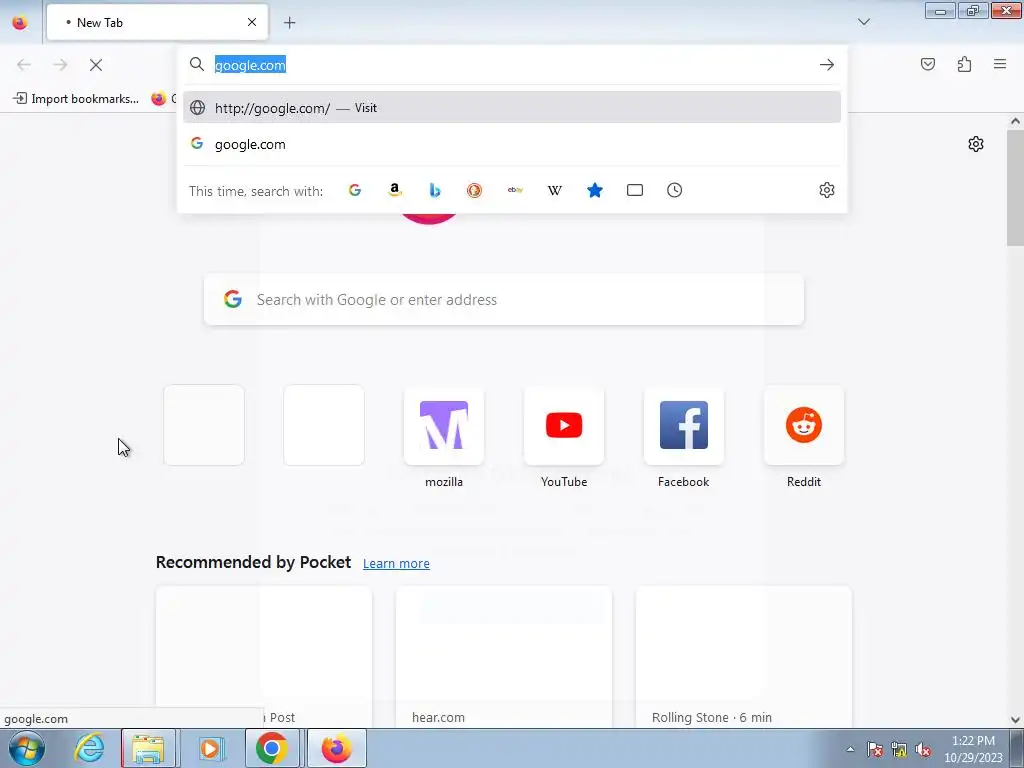Click the Action Center flag tray icon
This screenshot has width=1024, height=768.
[x=875, y=749]
